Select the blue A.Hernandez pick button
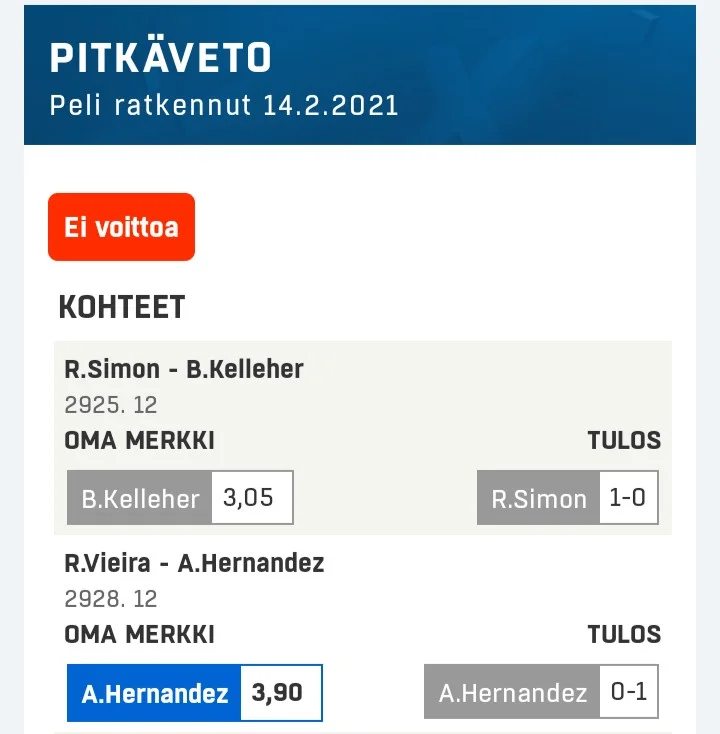The height and width of the screenshot is (734, 720). point(154,692)
